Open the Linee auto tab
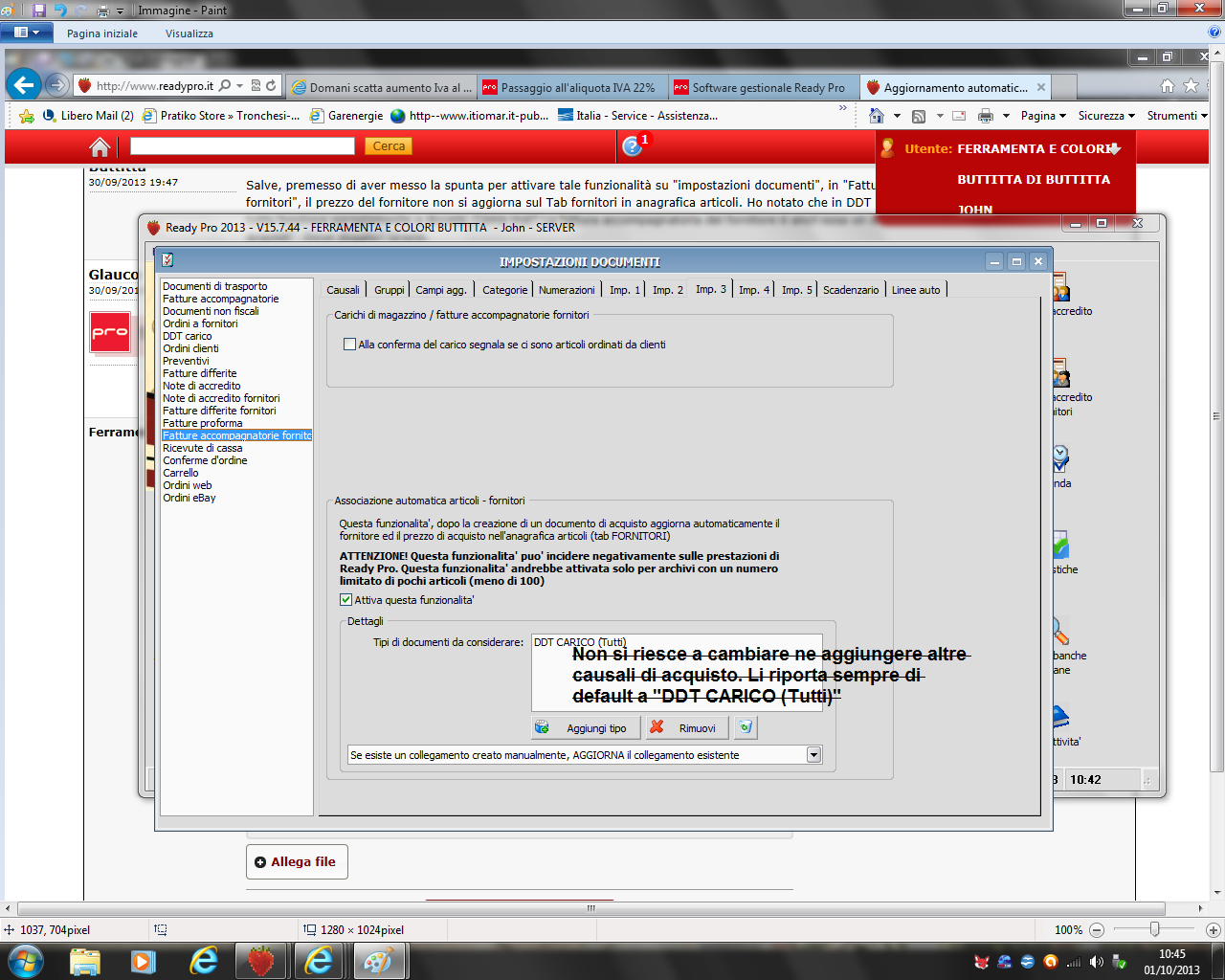1225x980 pixels. (x=916, y=290)
